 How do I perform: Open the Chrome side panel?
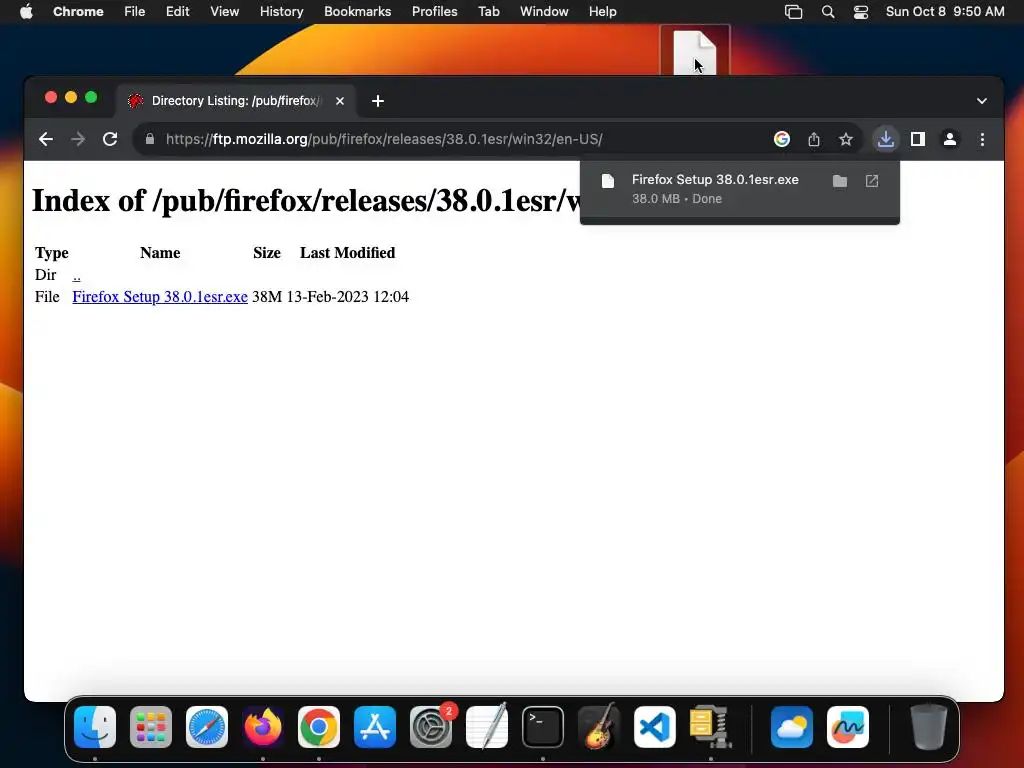[918, 139]
